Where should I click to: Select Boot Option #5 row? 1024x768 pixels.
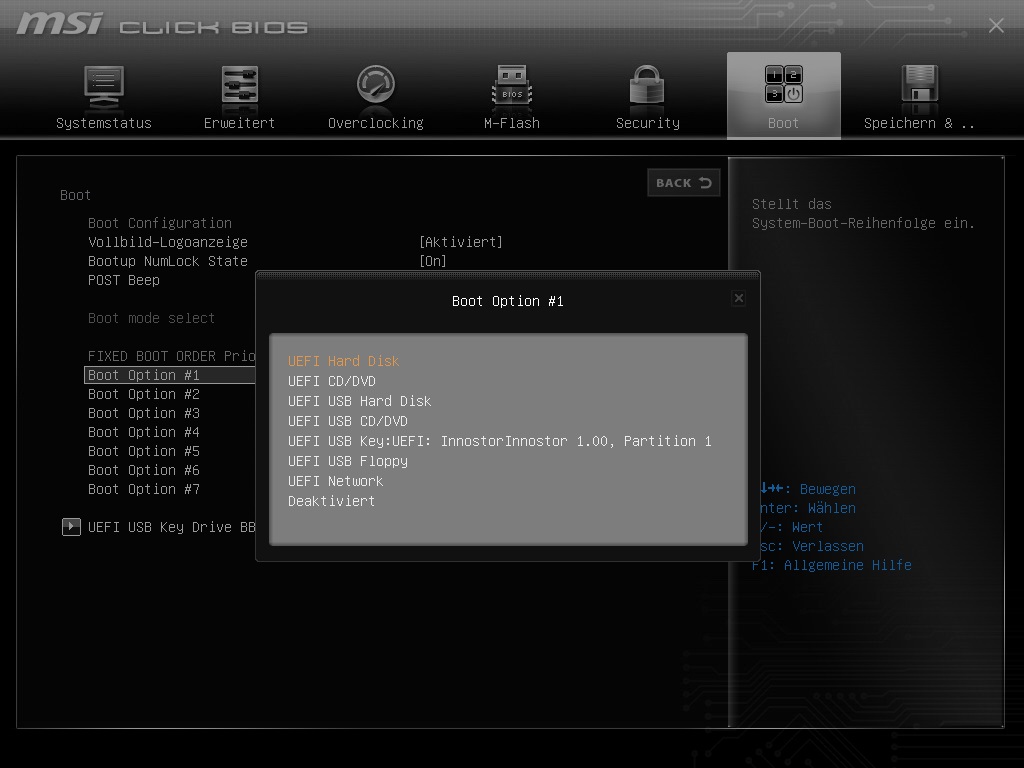(144, 451)
